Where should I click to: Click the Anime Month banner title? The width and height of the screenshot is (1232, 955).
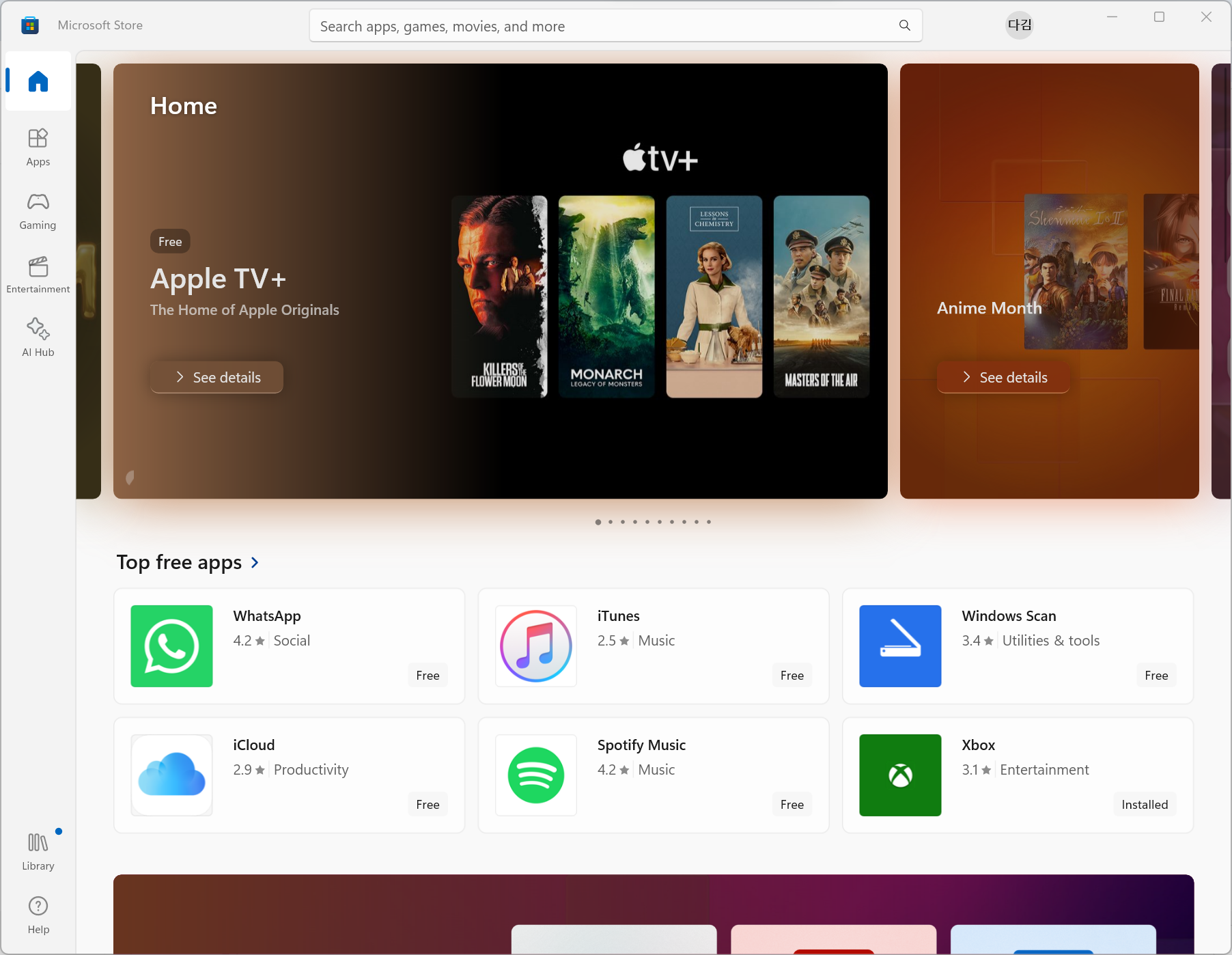pos(990,308)
